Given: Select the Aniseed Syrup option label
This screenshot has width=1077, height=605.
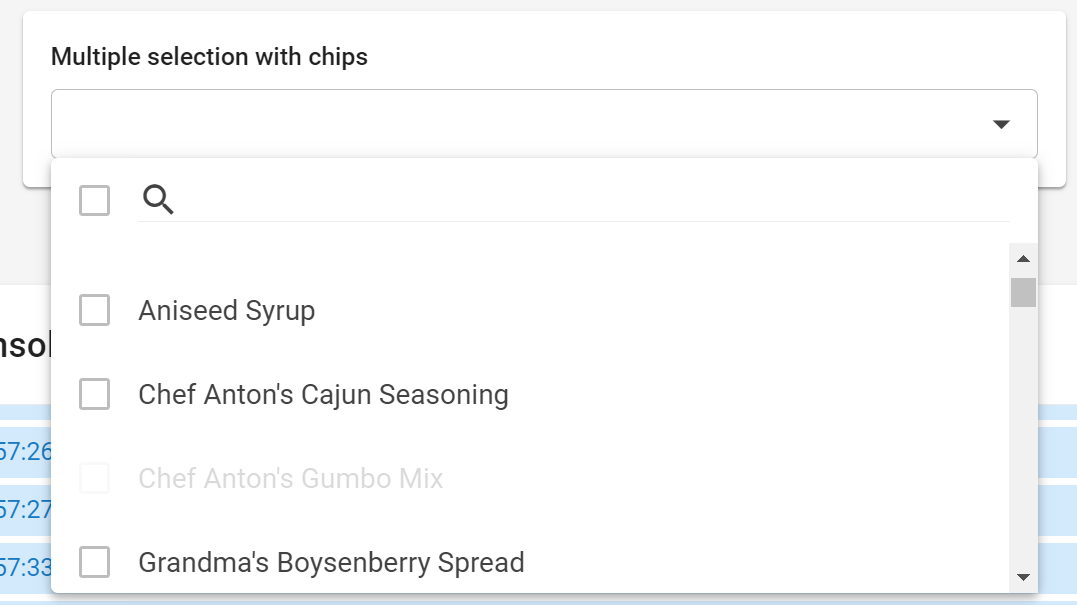Looking at the screenshot, I should (227, 311).
